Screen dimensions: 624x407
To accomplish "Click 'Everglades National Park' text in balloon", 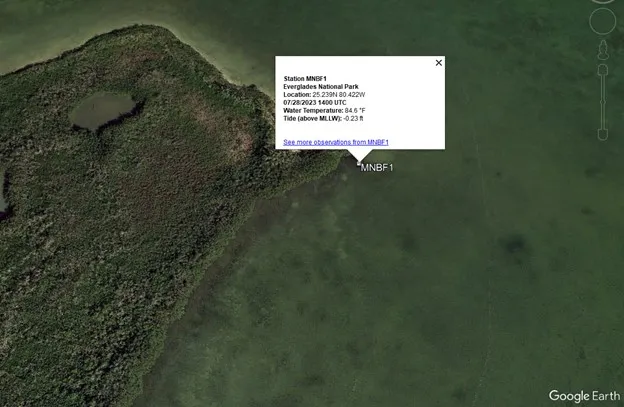I will [x=321, y=87].
